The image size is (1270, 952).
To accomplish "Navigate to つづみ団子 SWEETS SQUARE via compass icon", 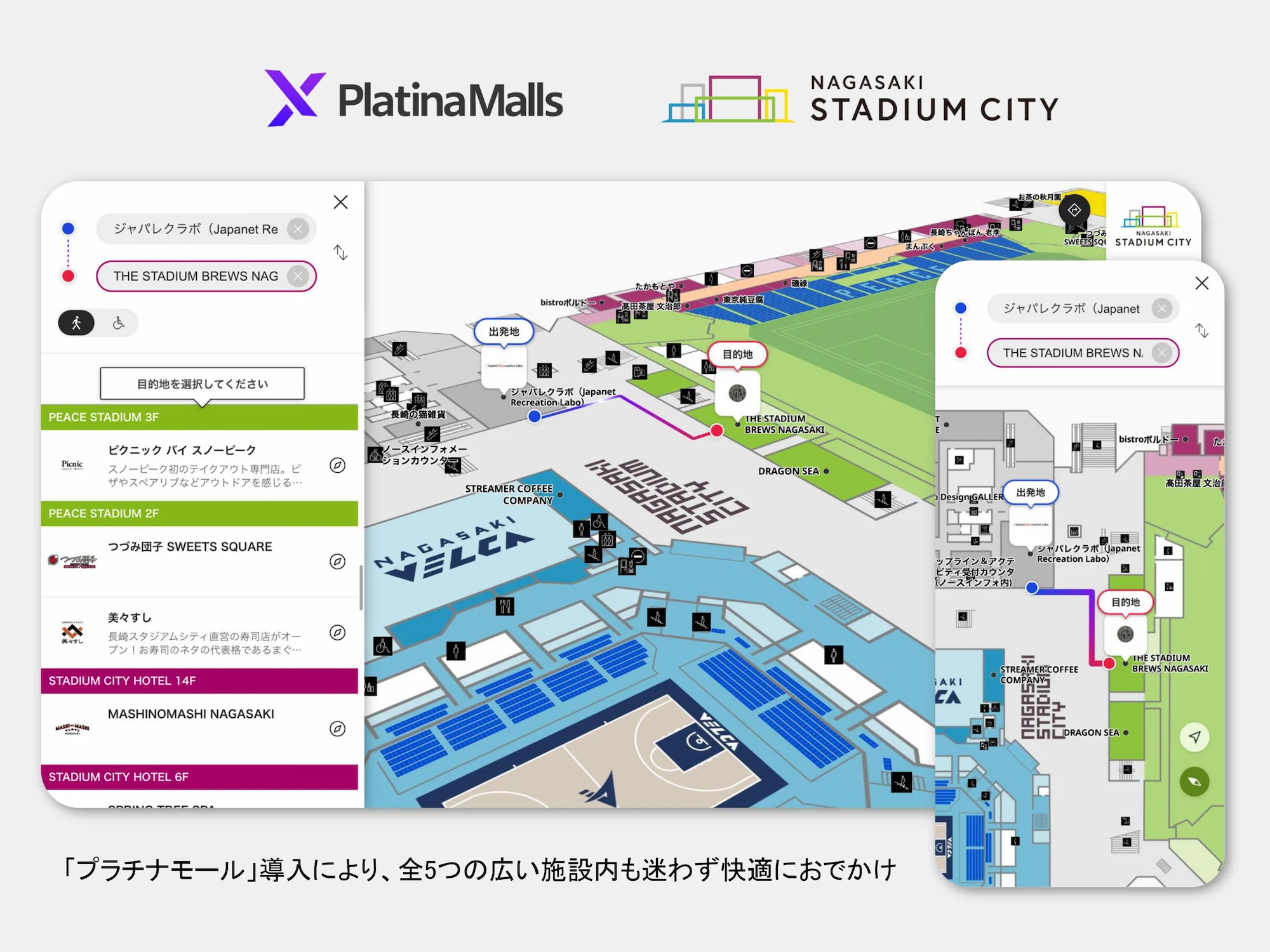I will pos(337,562).
